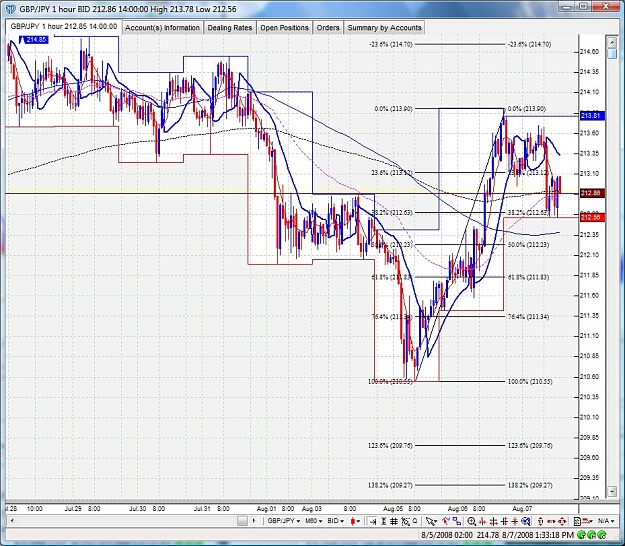Open the candlestick chart style dropdown
Image resolution: width=625 pixels, height=546 pixels.
click(355, 521)
